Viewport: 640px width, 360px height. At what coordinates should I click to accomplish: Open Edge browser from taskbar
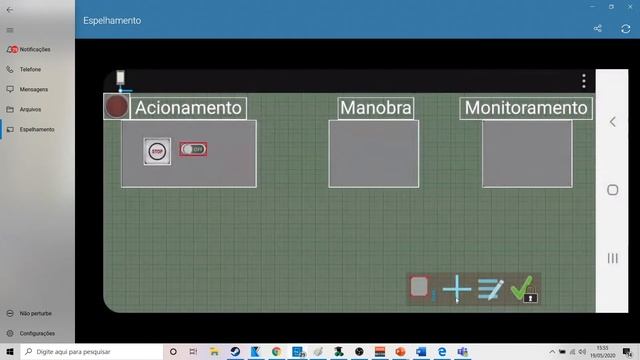[x=442, y=351]
